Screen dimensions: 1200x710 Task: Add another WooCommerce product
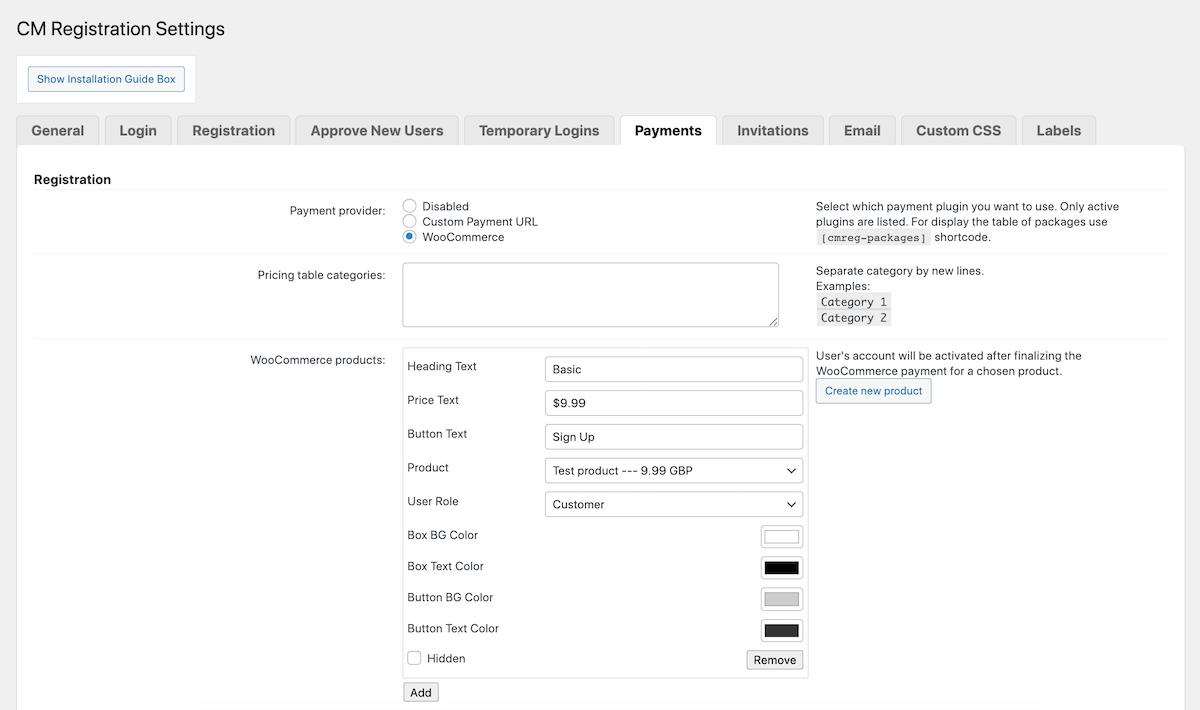pyautogui.click(x=421, y=692)
